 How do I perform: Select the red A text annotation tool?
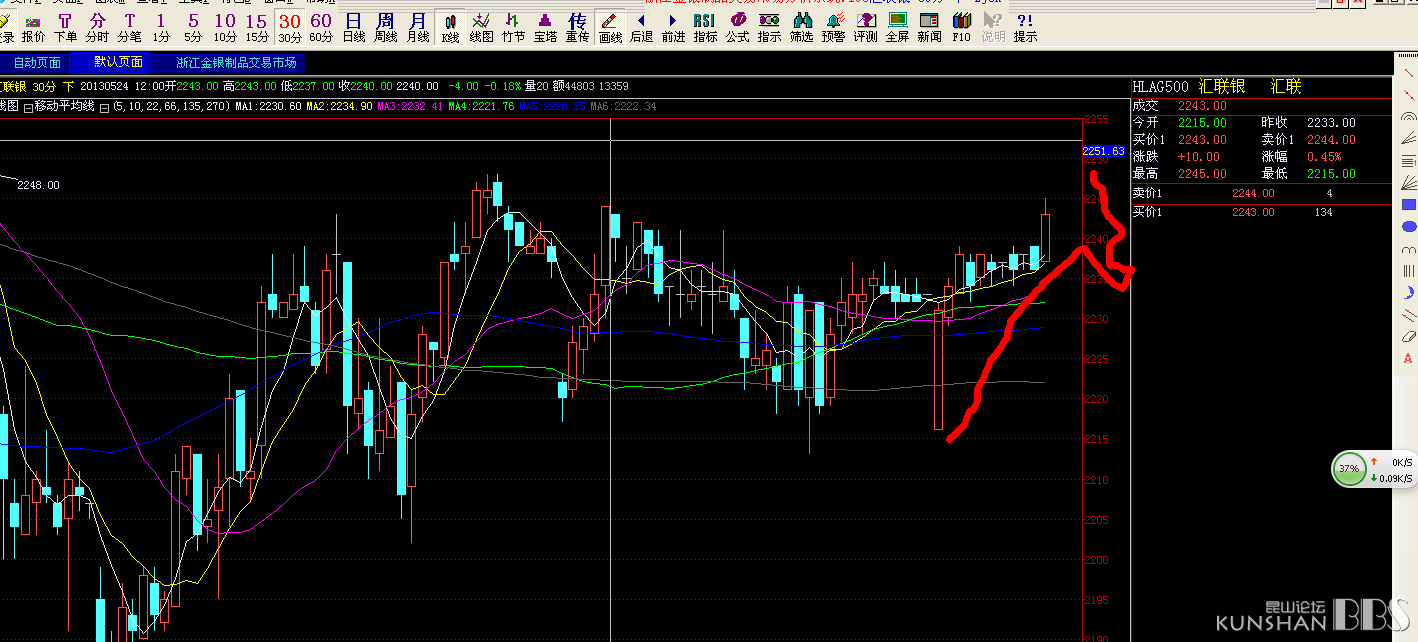[x=1409, y=358]
